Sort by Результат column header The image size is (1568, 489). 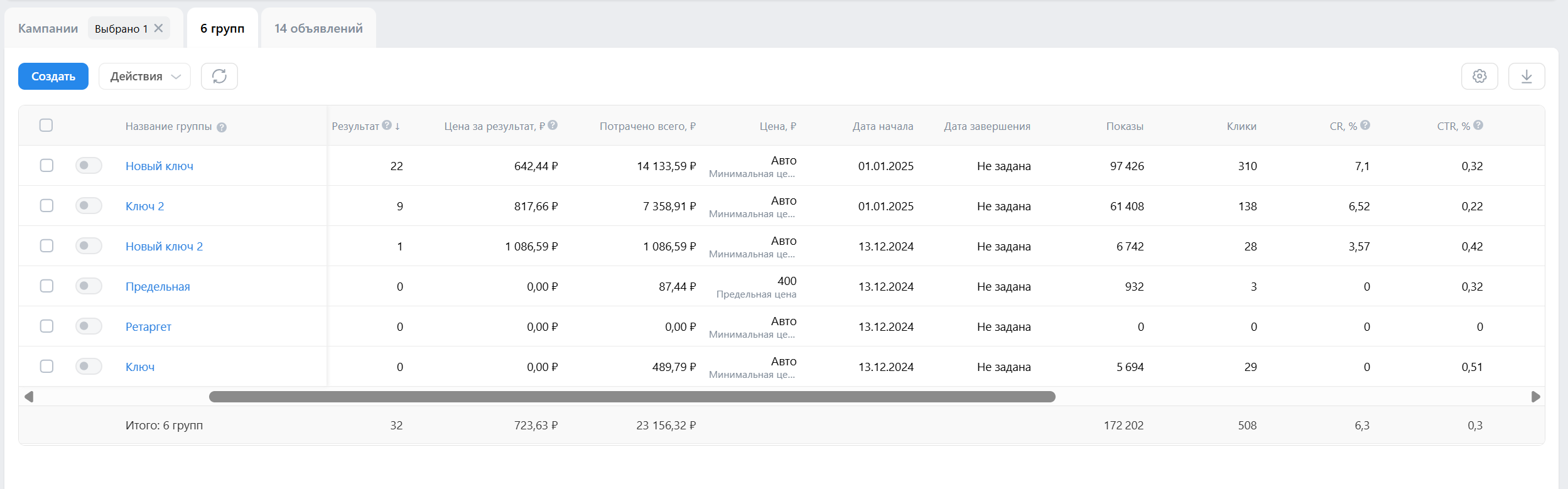(x=355, y=126)
